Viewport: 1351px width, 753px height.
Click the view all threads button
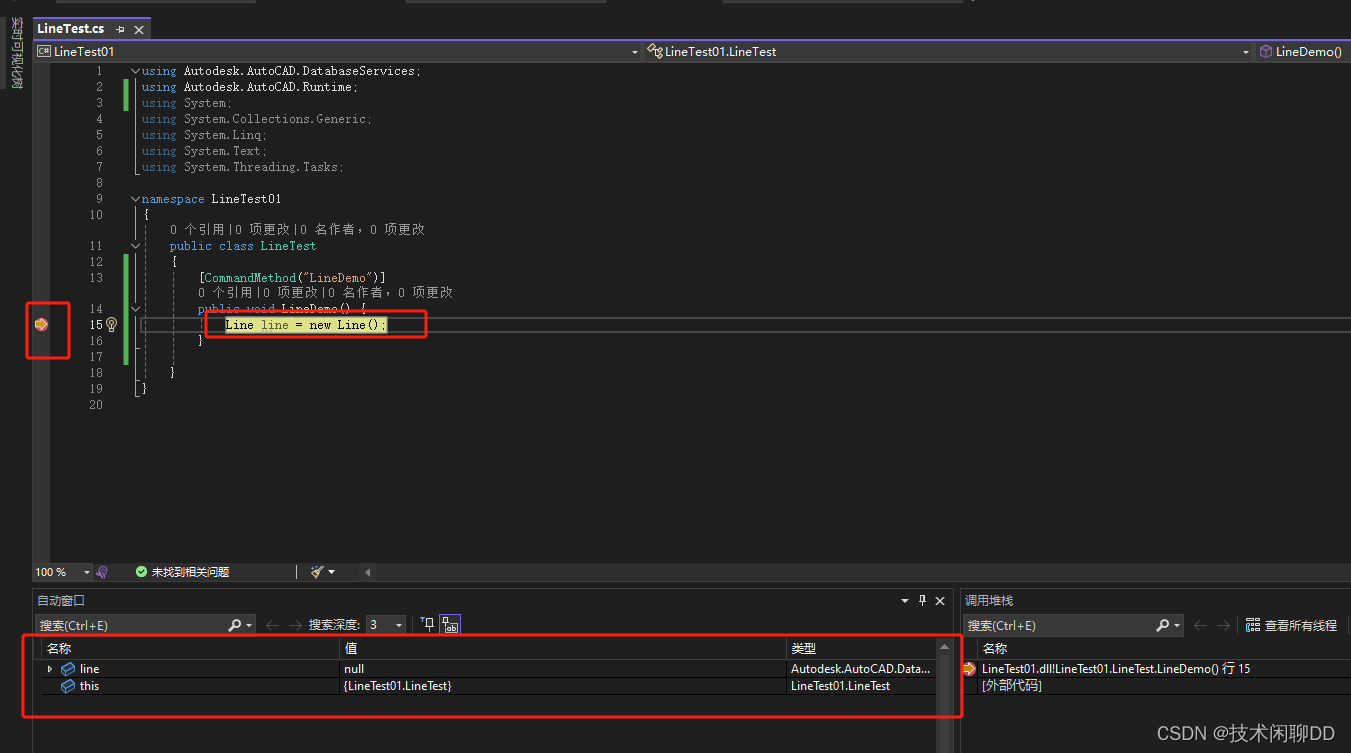pos(1291,625)
